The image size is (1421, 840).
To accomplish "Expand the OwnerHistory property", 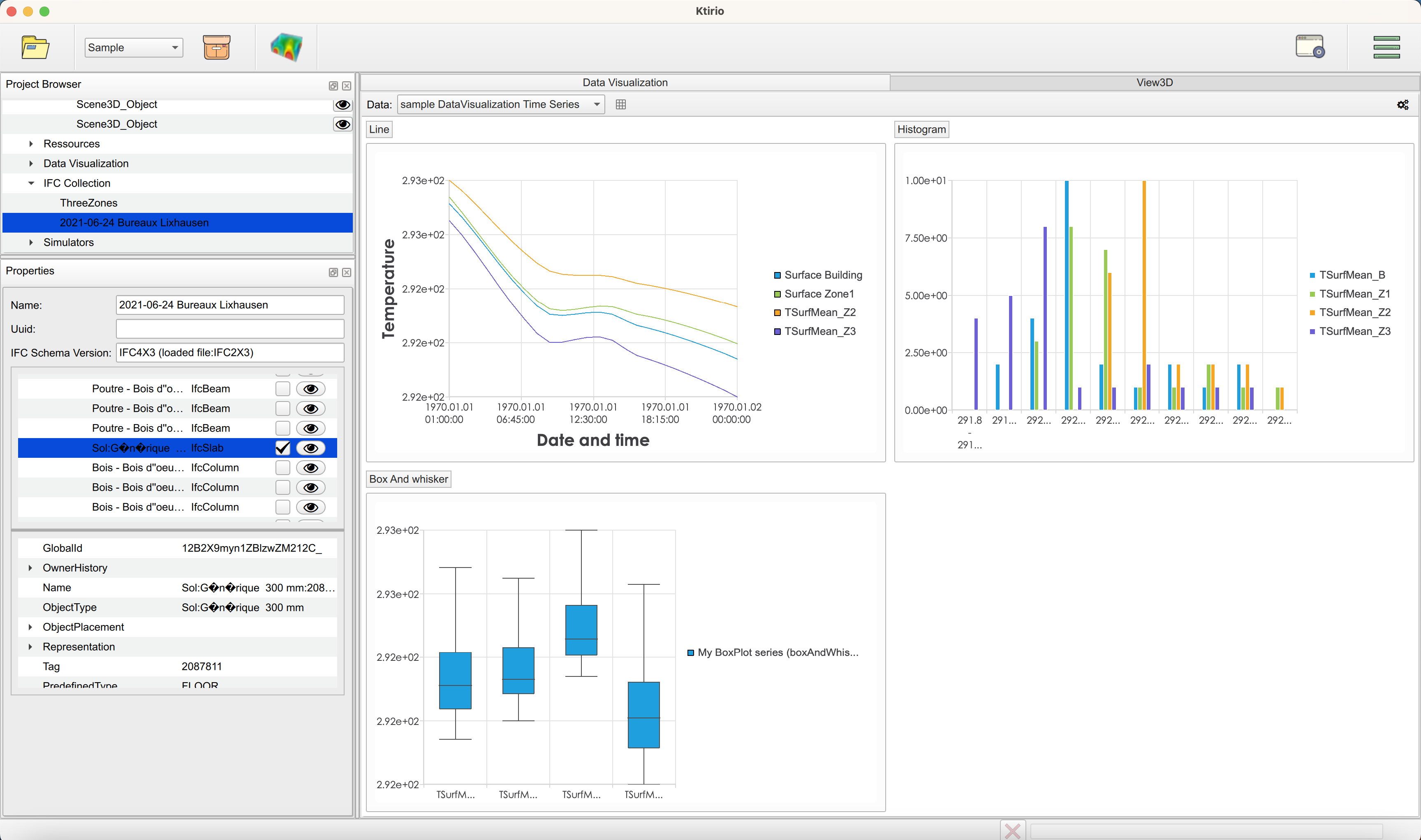I will point(30,568).
